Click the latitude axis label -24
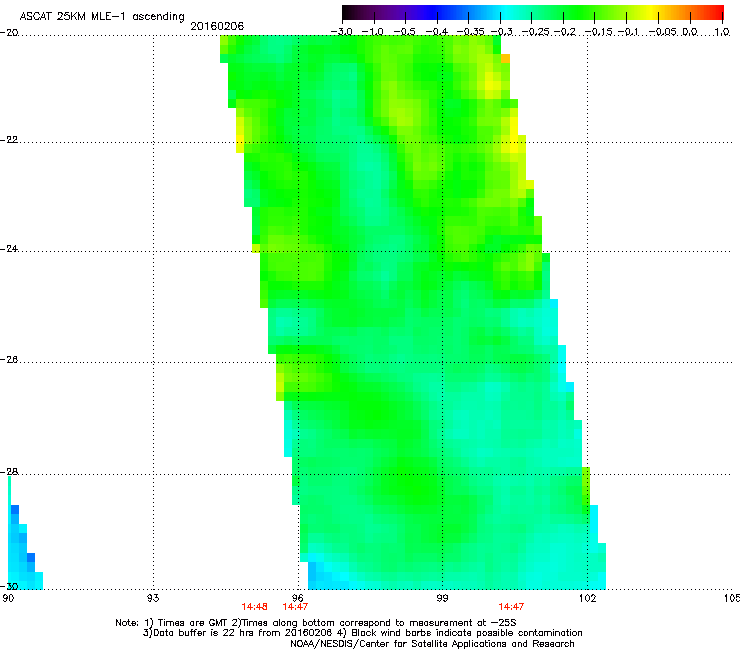This screenshot has width=740, height=650. [9, 249]
